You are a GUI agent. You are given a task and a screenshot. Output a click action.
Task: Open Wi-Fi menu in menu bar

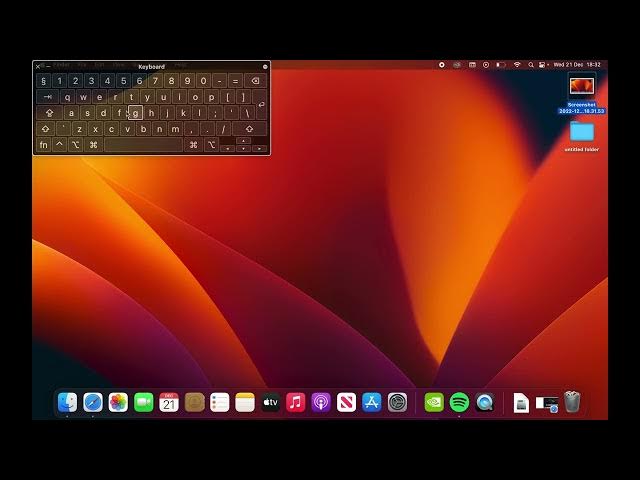click(x=517, y=65)
